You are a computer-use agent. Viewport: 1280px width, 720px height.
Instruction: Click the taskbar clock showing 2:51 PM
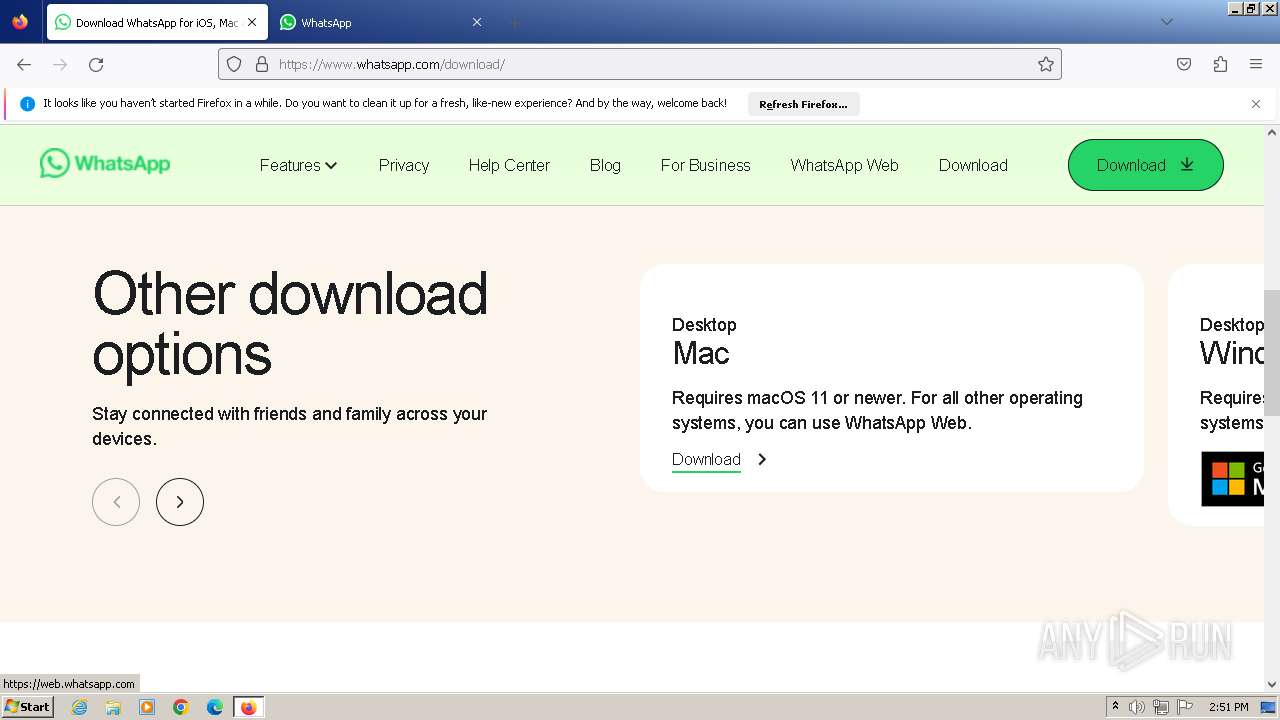tap(1228, 707)
